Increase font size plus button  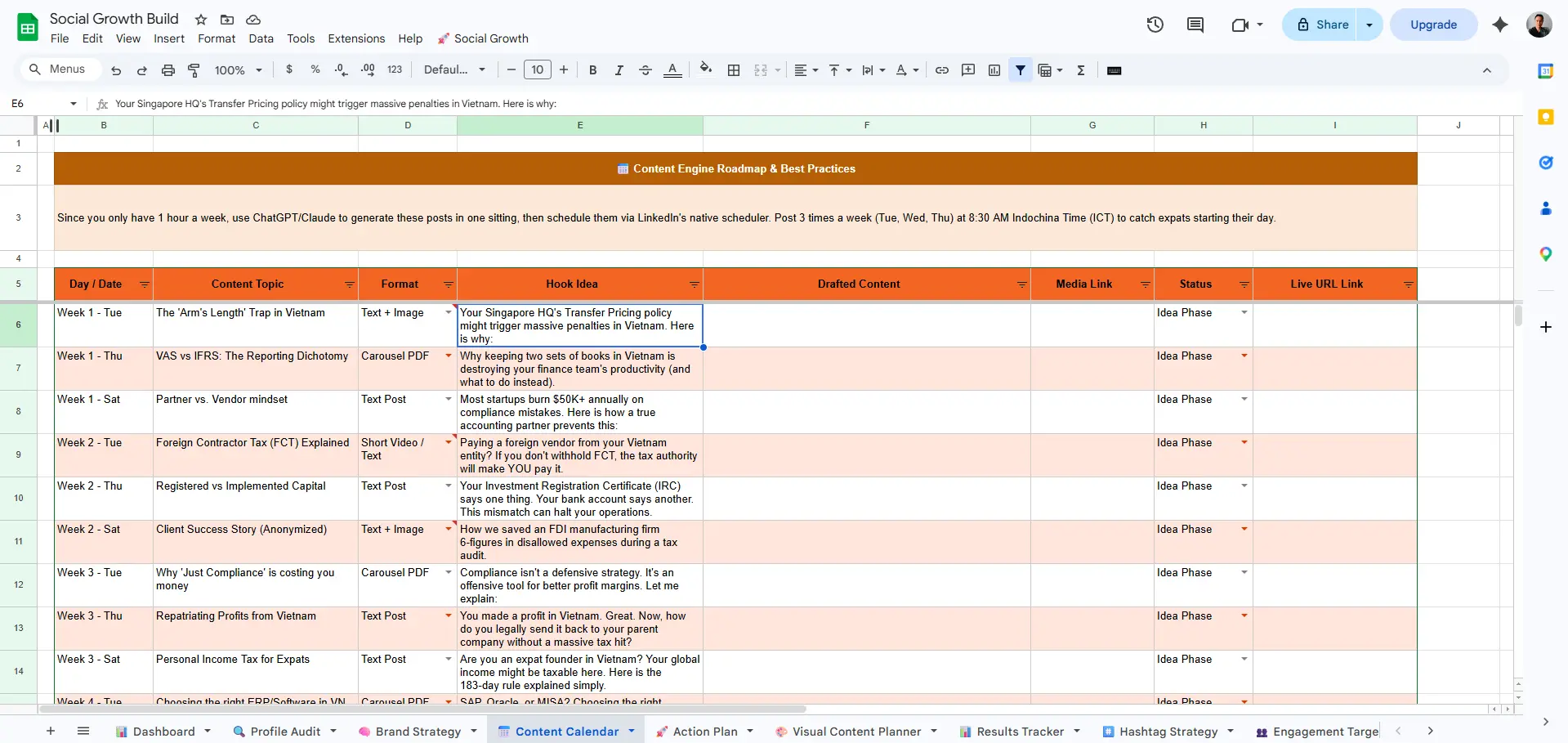coord(564,70)
